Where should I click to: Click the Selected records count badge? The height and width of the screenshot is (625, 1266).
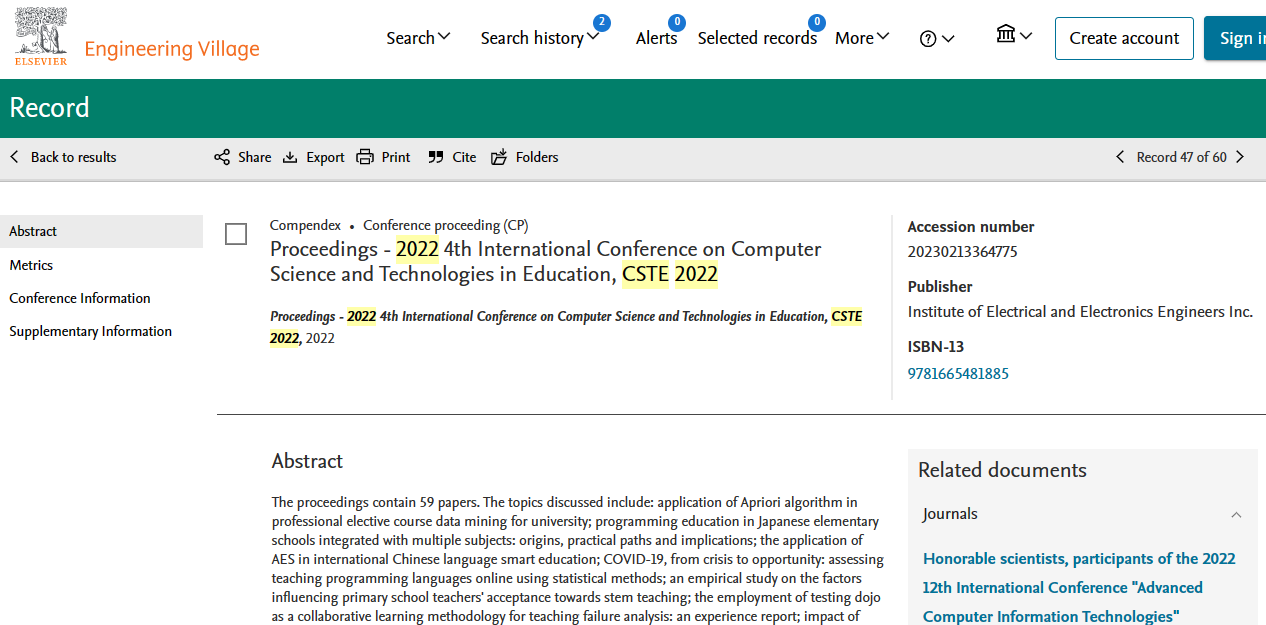817,22
